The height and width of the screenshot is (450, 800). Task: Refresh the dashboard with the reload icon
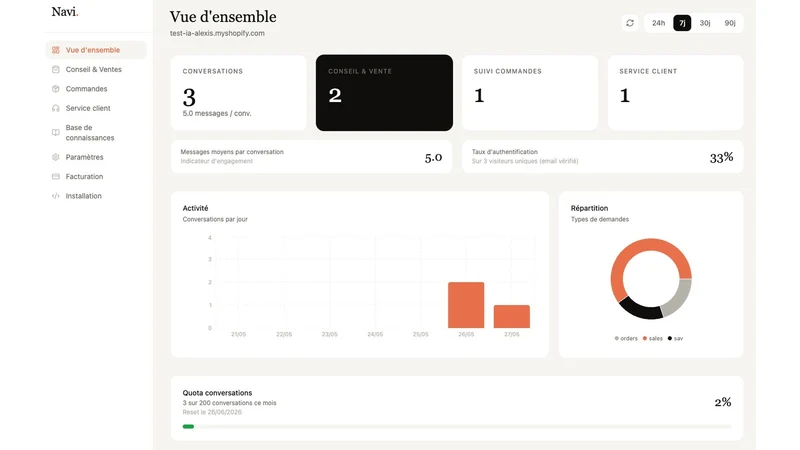(x=630, y=23)
